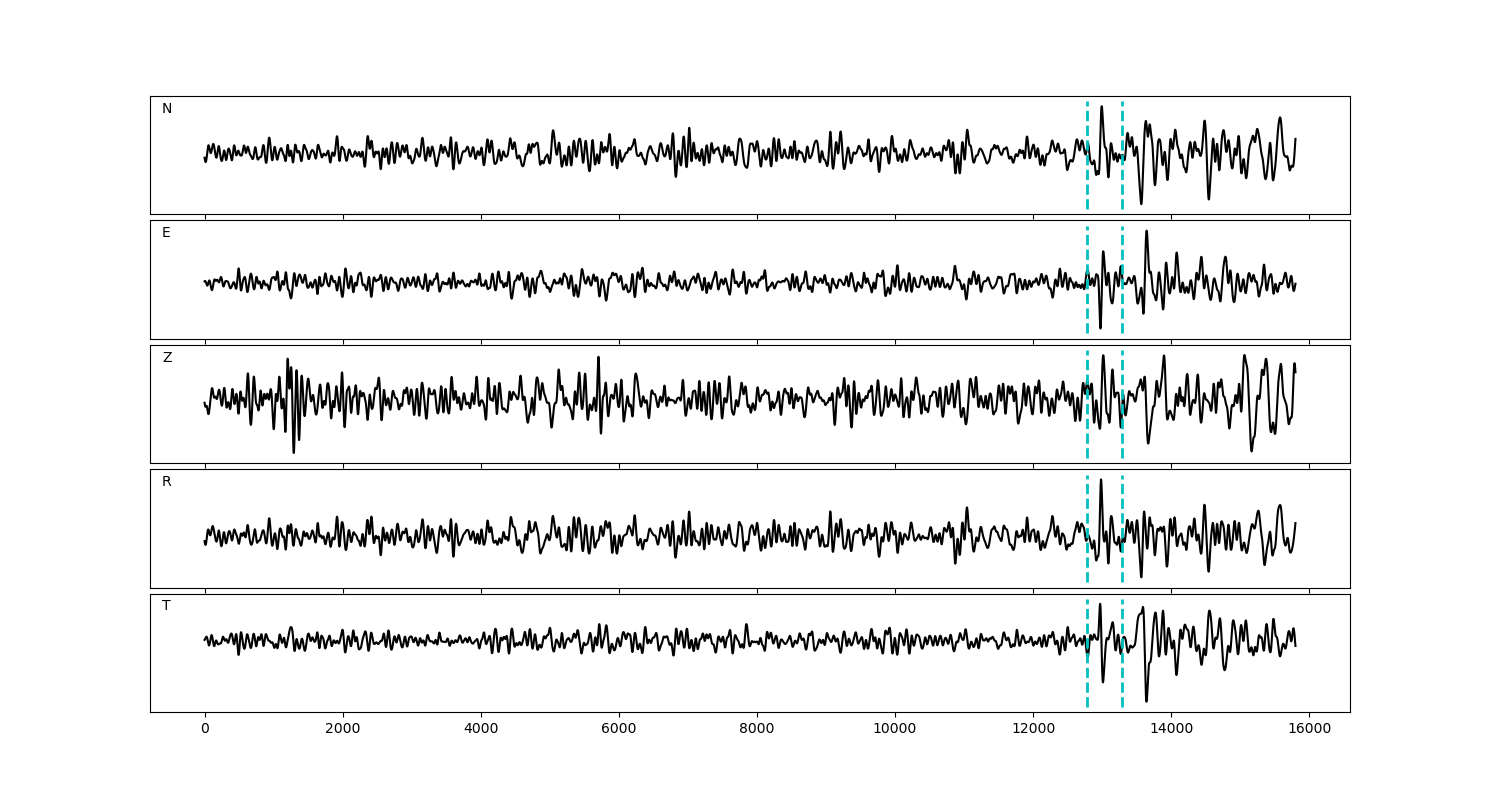
Task: Click the Z panel label
Action: tap(167, 358)
